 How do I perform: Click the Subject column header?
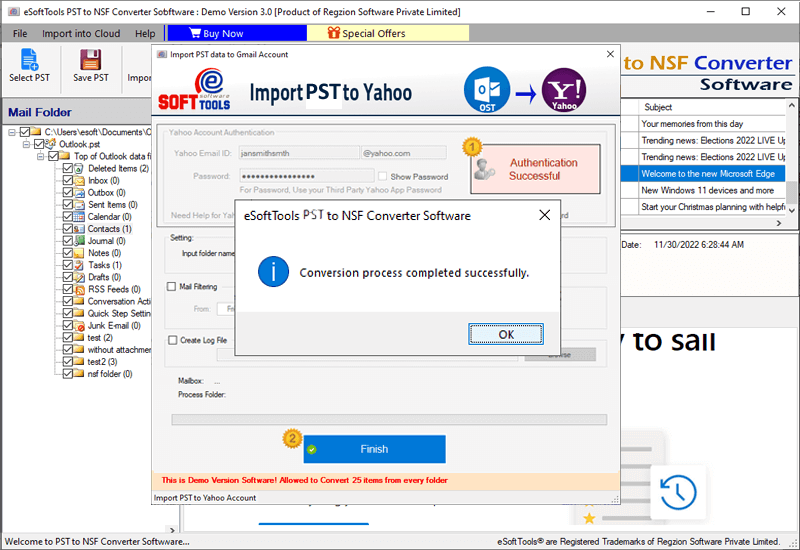(712, 107)
